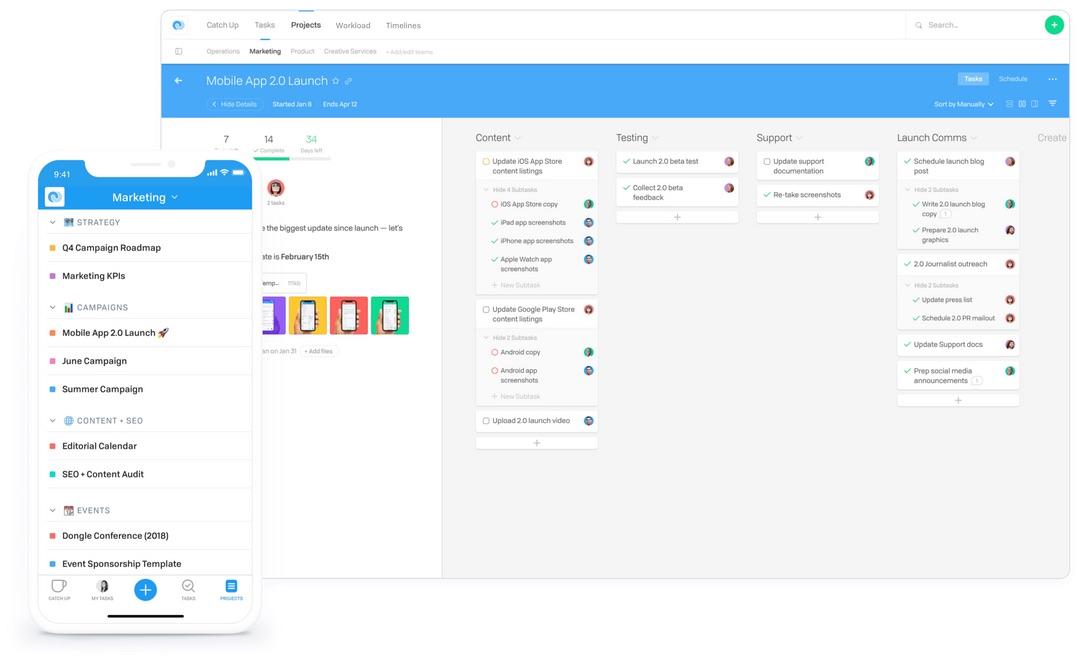The image size is (1084, 659).
Task: Check off Update support documentation
Action: click(767, 161)
